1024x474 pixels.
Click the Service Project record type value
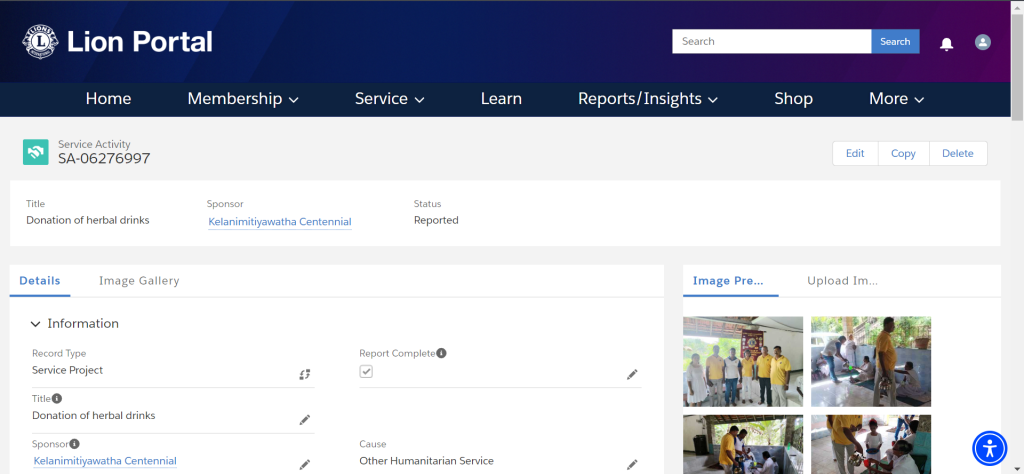pos(68,370)
